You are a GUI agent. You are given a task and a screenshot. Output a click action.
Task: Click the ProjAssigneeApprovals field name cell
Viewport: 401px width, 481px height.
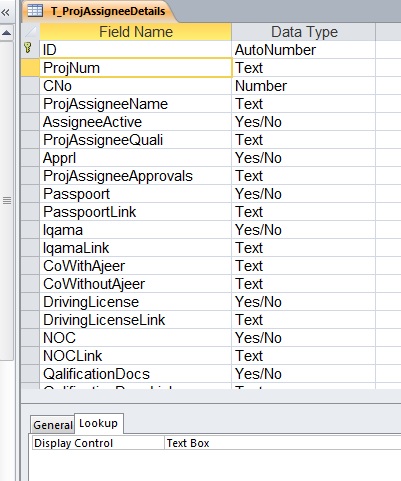(x=136, y=176)
